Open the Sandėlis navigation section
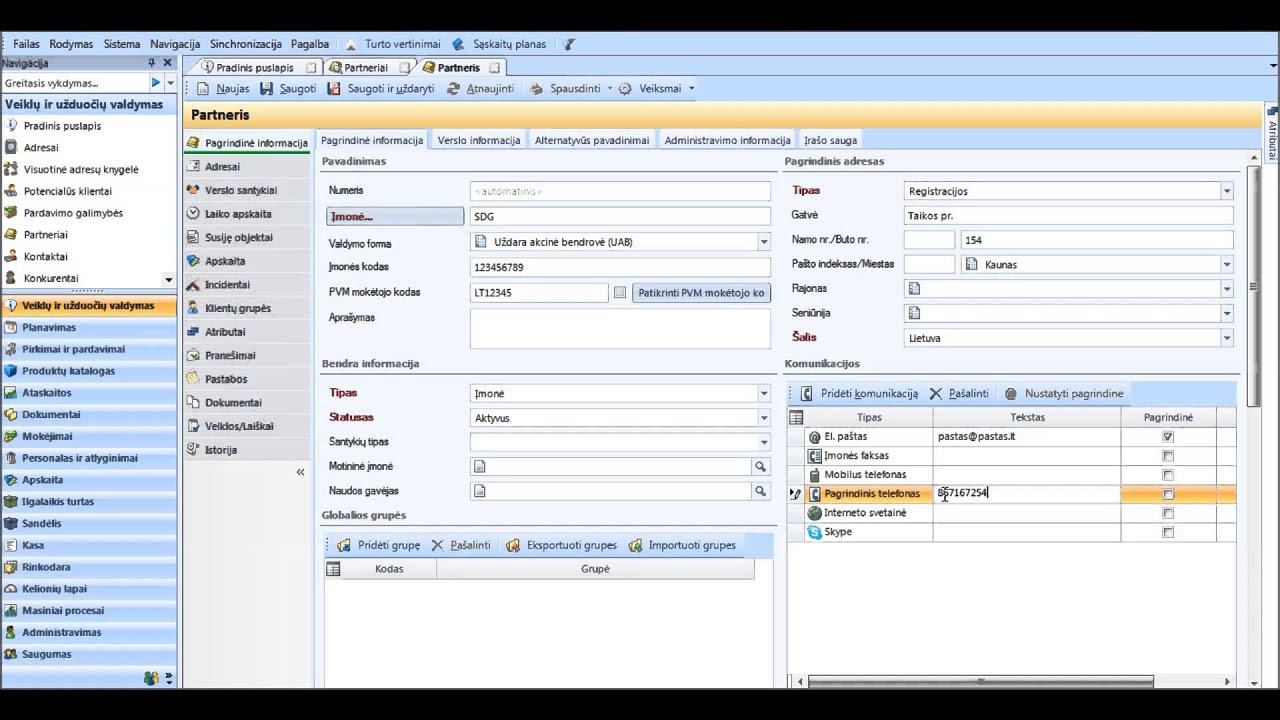Screen dimensions: 1280x720 (x=89, y=524)
